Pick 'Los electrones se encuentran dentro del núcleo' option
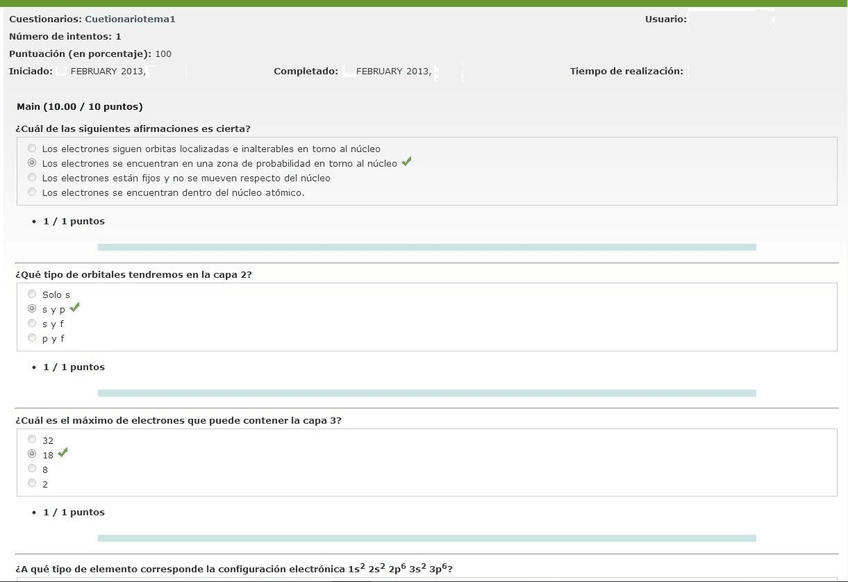 32,192
